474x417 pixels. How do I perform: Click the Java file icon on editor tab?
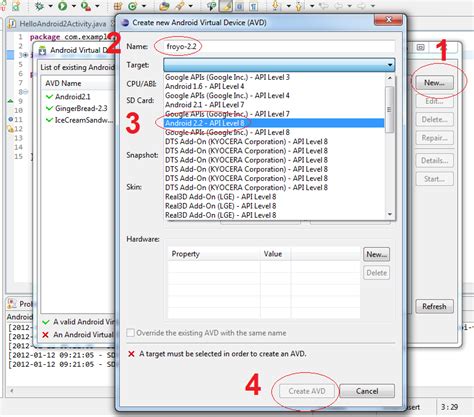(x=12, y=24)
